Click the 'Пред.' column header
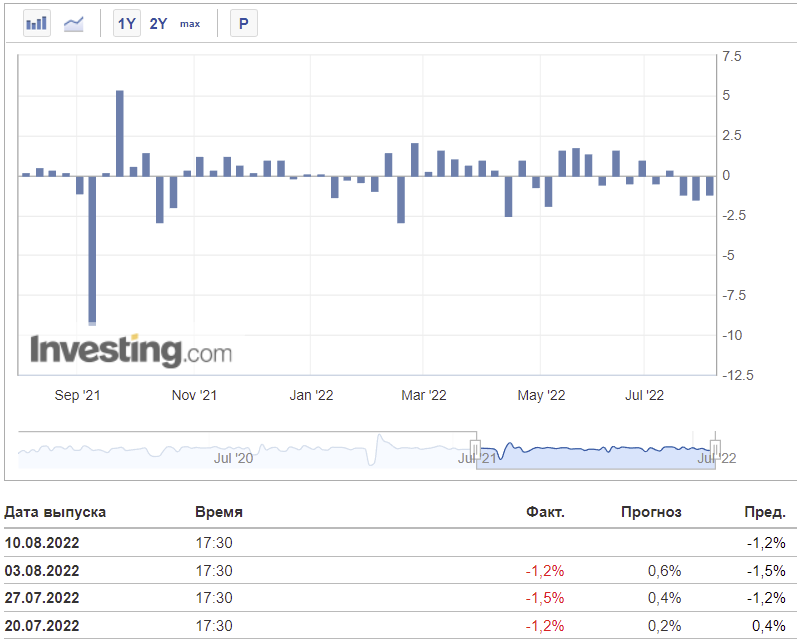The width and height of the screenshot is (797, 639). click(x=764, y=512)
